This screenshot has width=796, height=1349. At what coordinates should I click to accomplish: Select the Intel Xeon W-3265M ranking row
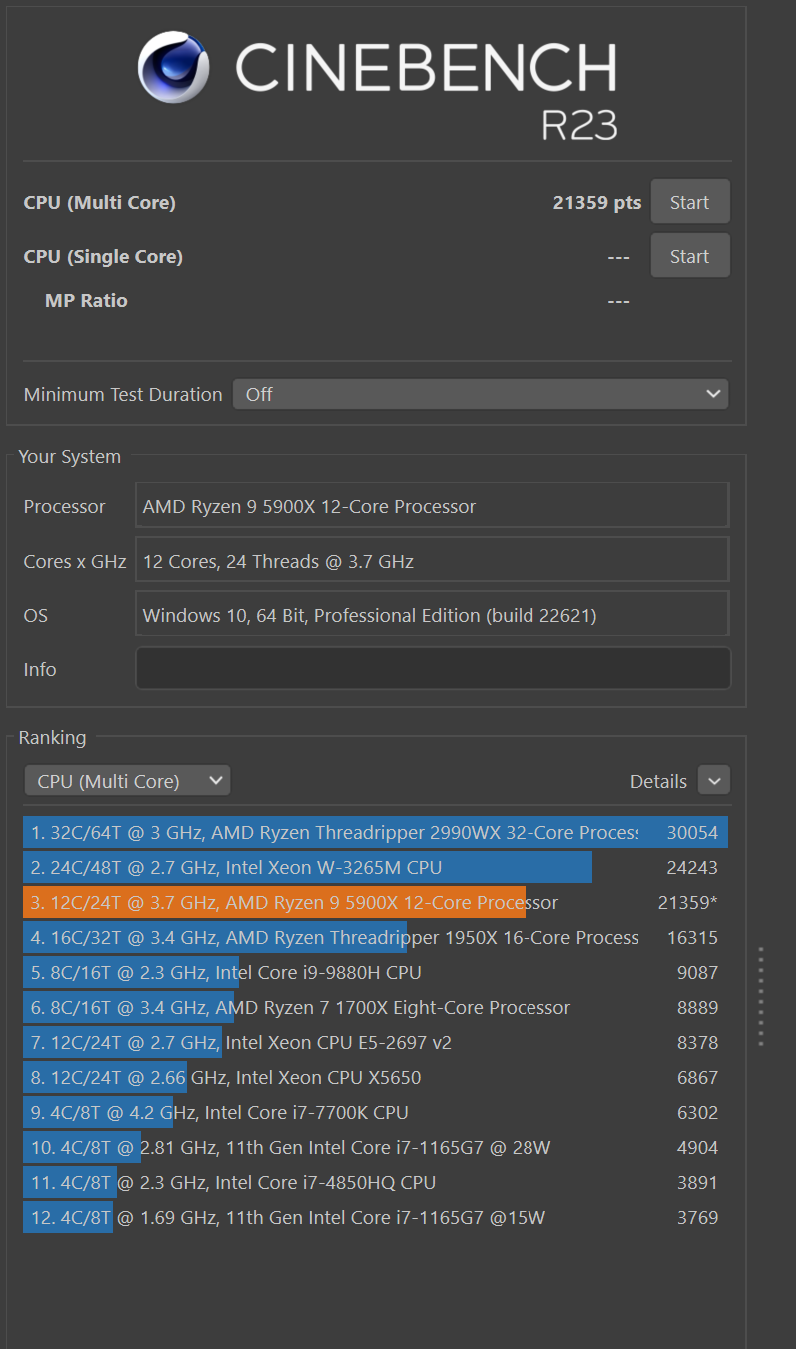point(375,868)
